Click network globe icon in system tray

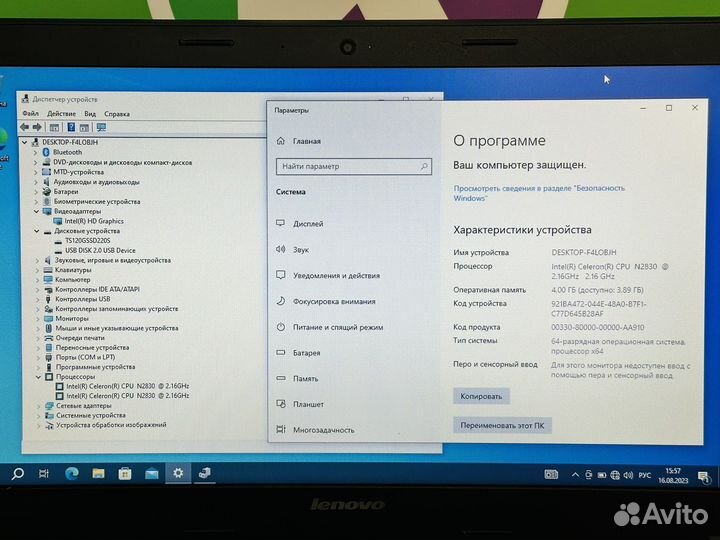click(615, 476)
